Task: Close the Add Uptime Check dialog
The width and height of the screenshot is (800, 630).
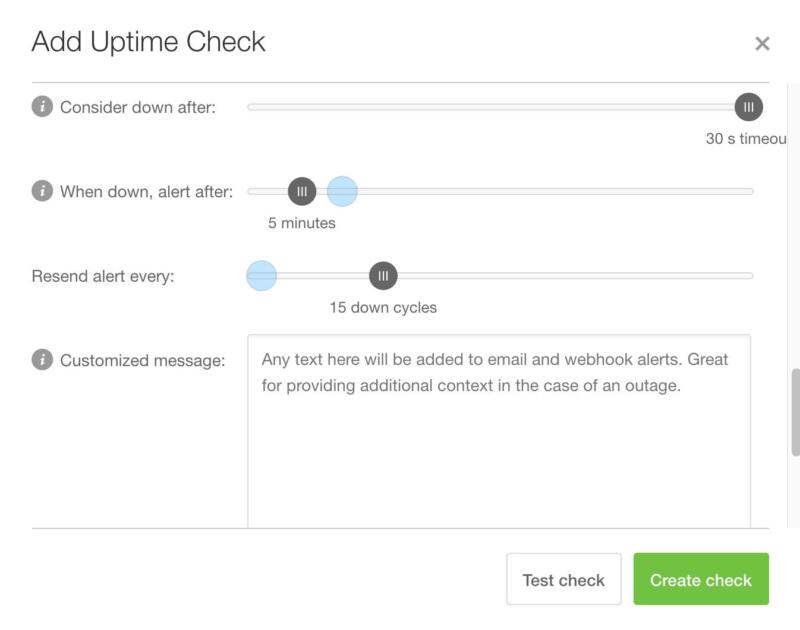Action: click(x=762, y=43)
